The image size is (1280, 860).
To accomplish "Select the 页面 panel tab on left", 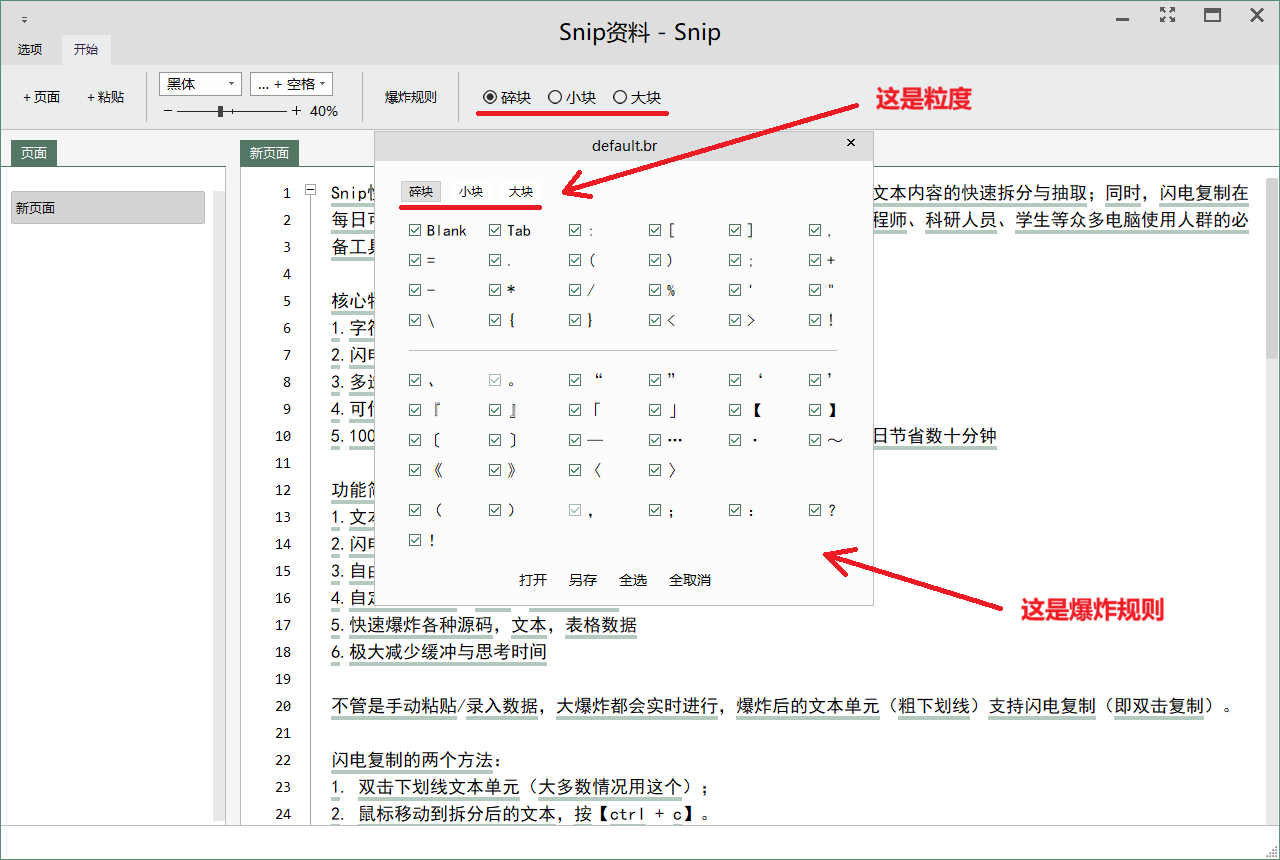I will (x=34, y=153).
